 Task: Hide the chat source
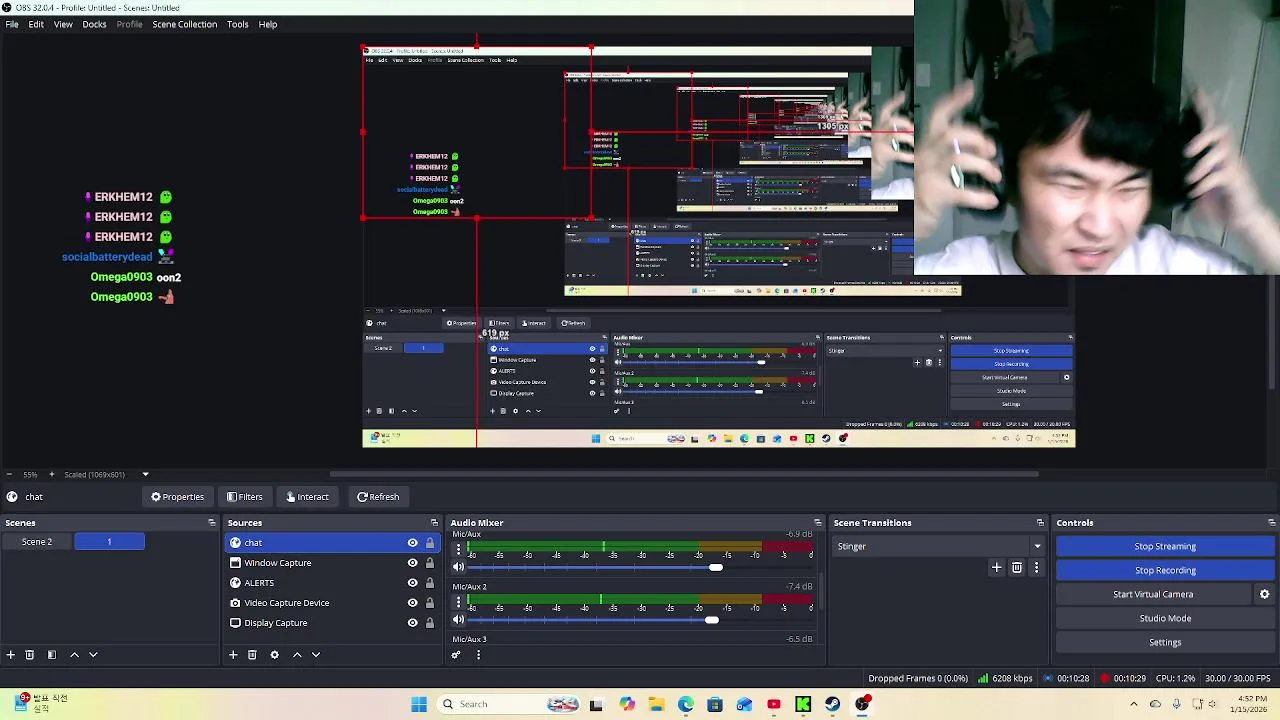point(412,543)
